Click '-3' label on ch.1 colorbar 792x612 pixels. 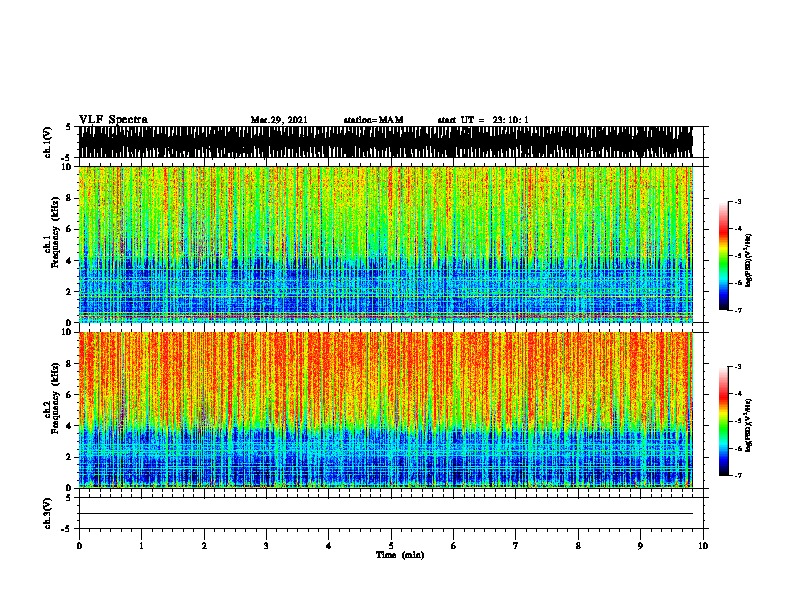(737, 201)
